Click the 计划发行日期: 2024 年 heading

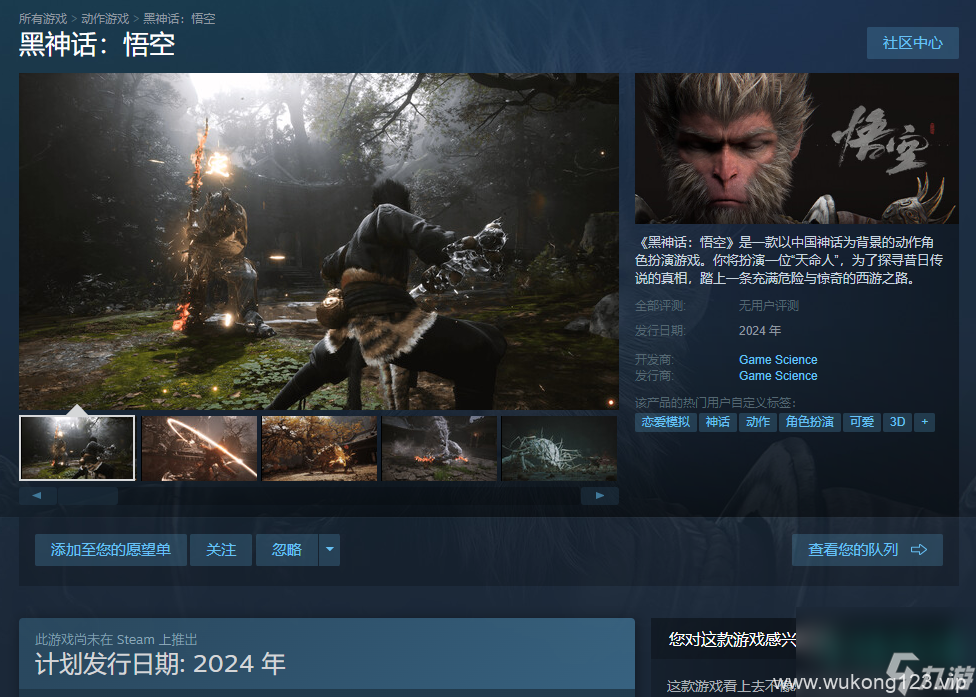tap(160, 664)
